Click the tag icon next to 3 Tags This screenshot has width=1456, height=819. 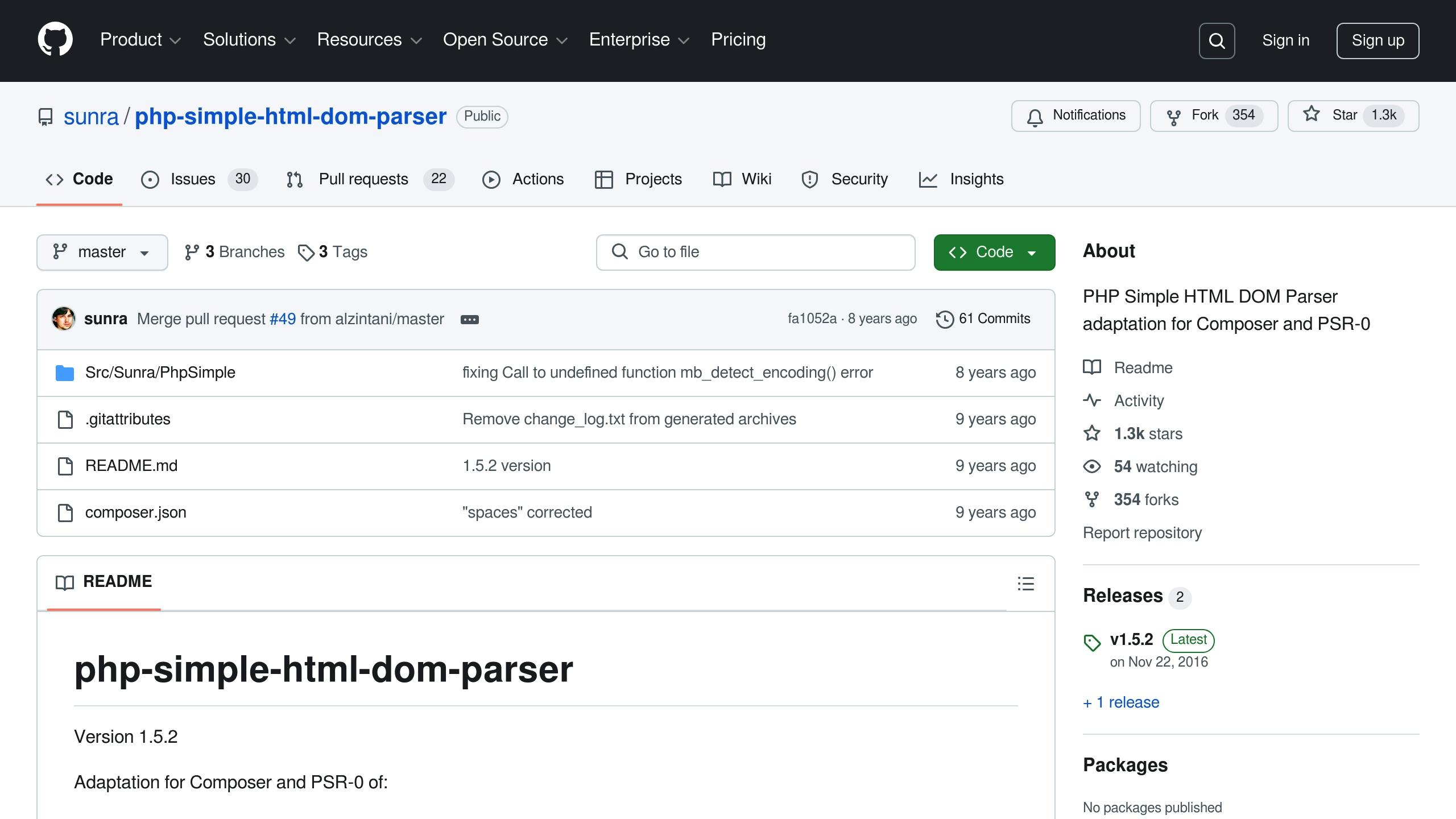[306, 253]
